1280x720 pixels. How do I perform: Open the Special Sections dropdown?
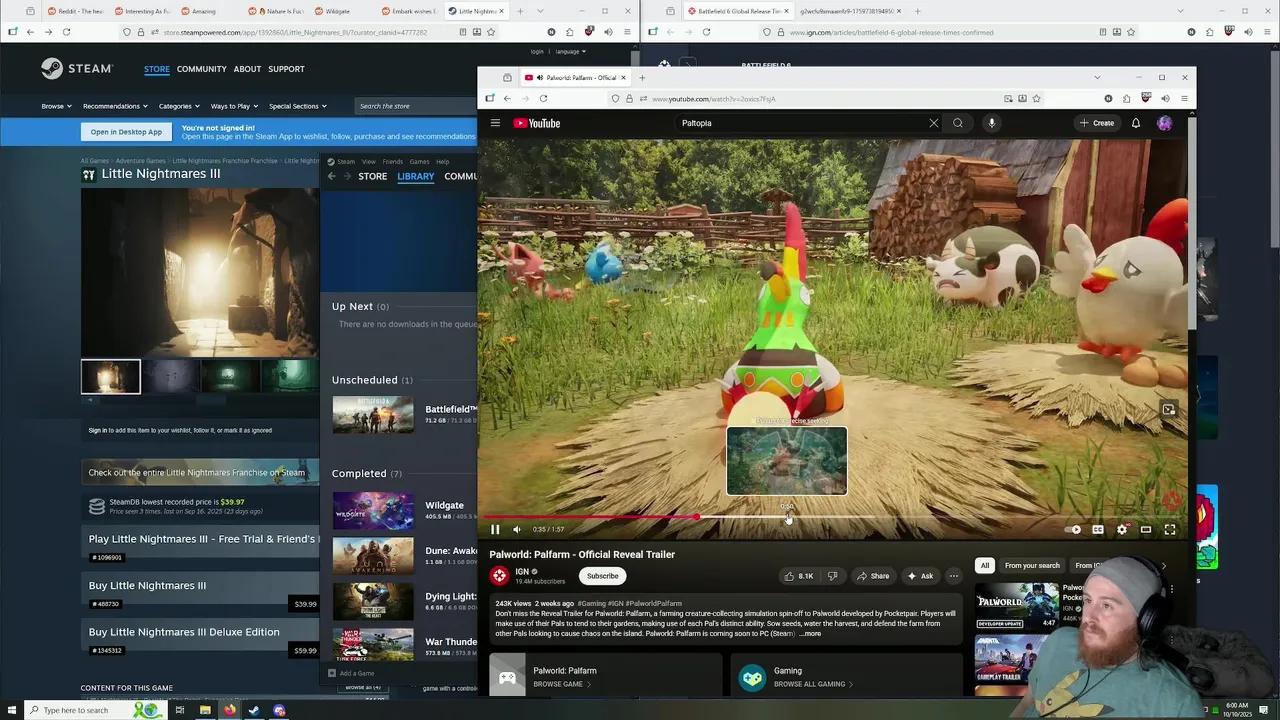click(x=297, y=106)
